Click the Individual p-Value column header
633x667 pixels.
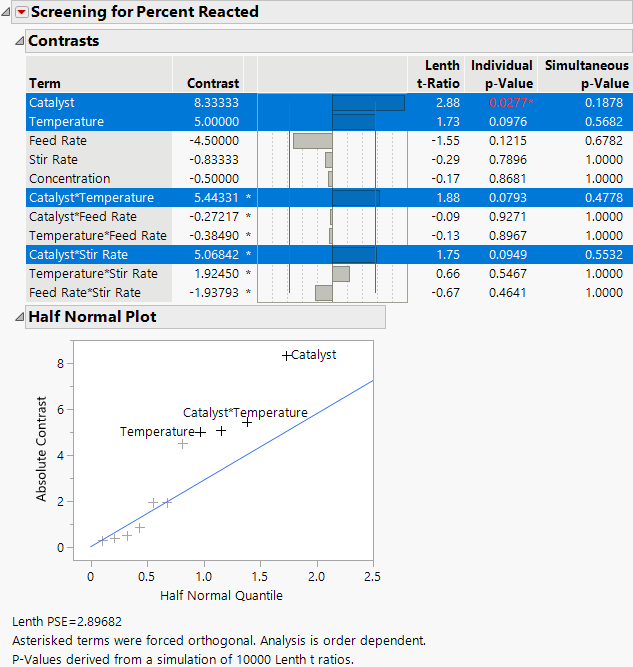tap(502, 74)
